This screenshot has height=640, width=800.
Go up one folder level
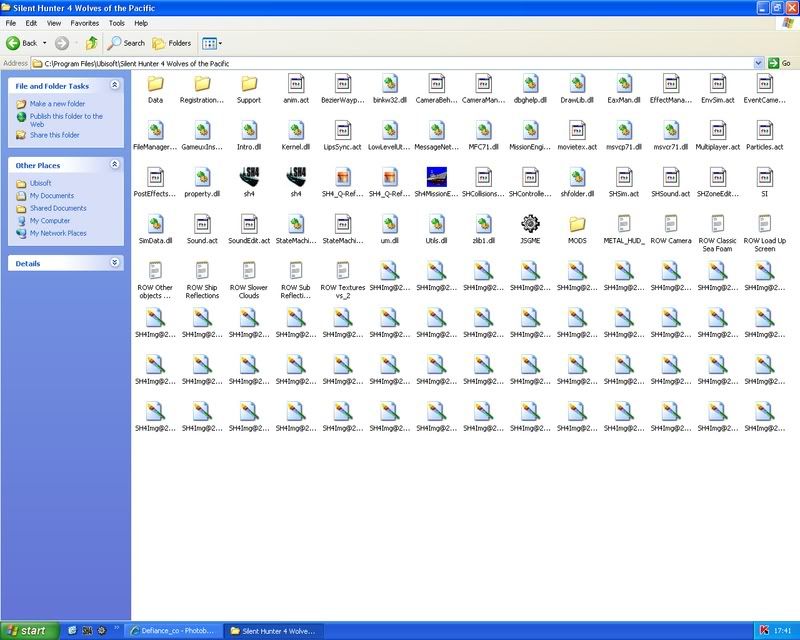tap(92, 43)
